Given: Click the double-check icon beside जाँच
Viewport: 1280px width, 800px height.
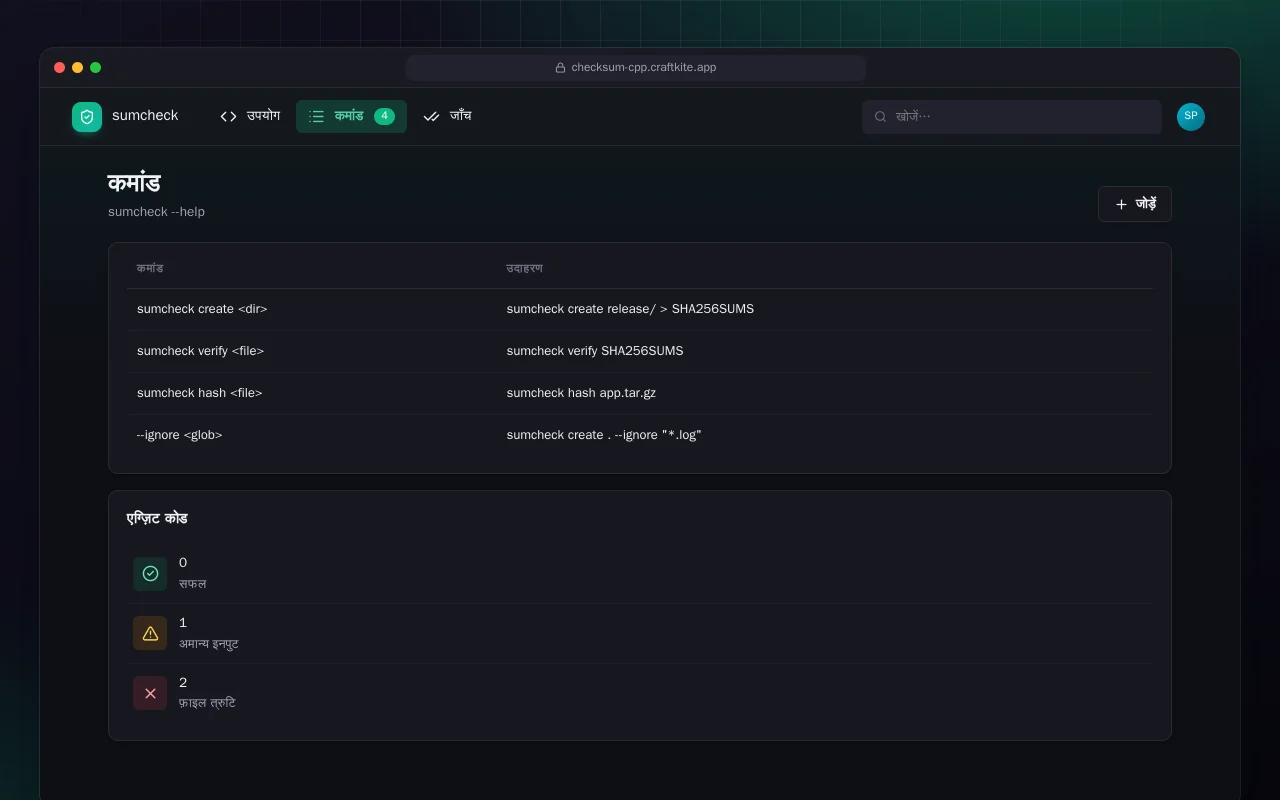Looking at the screenshot, I should point(431,116).
